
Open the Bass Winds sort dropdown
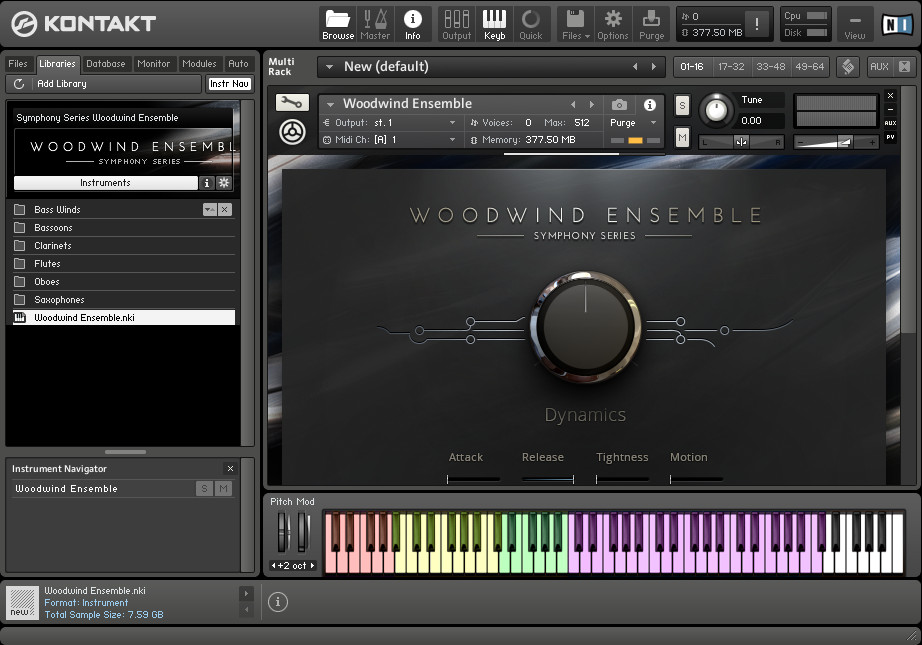click(x=210, y=210)
